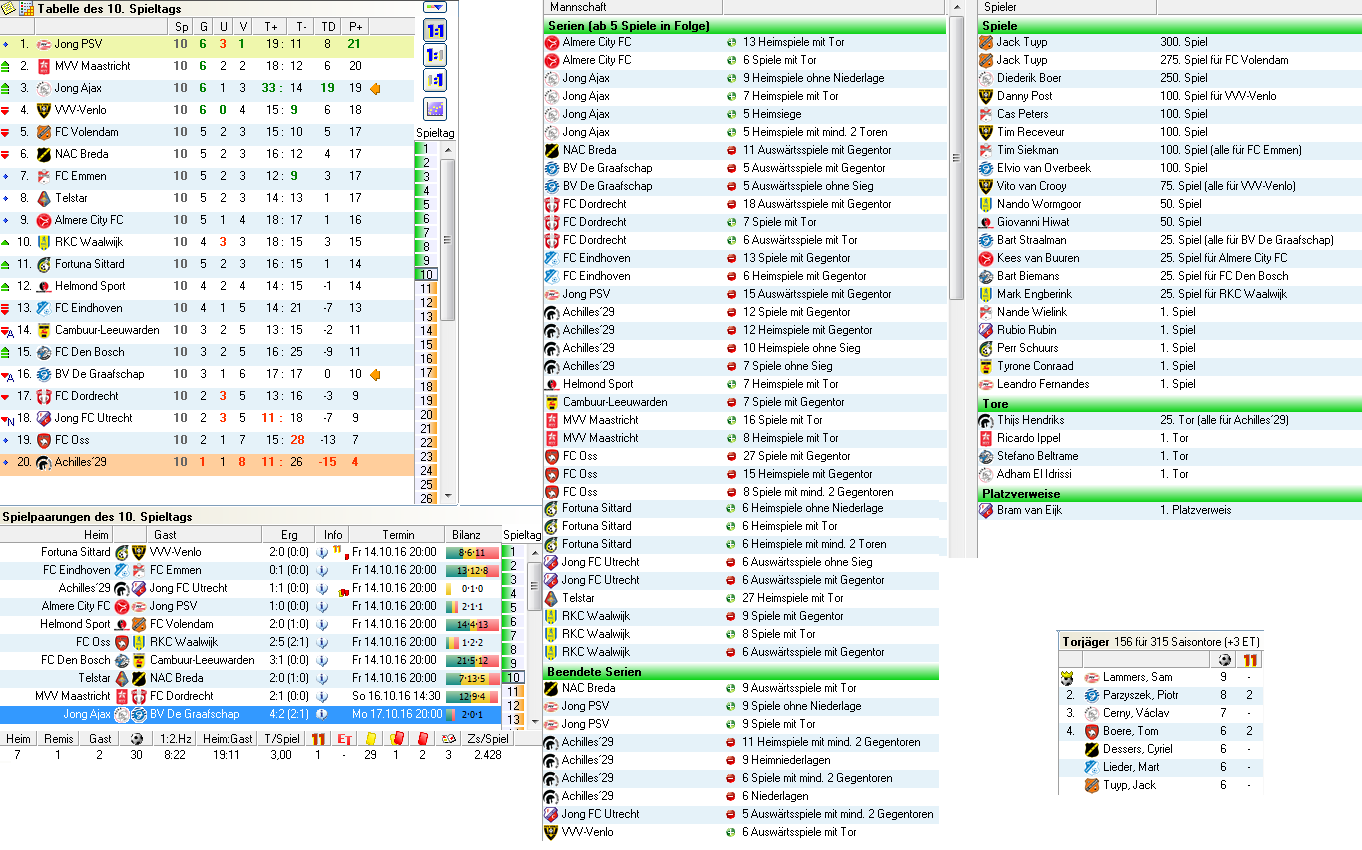1362x850 pixels.
Task: Click the Bilanz bar '8·6·11' for Fortuna Sittard
Action: tap(472, 552)
